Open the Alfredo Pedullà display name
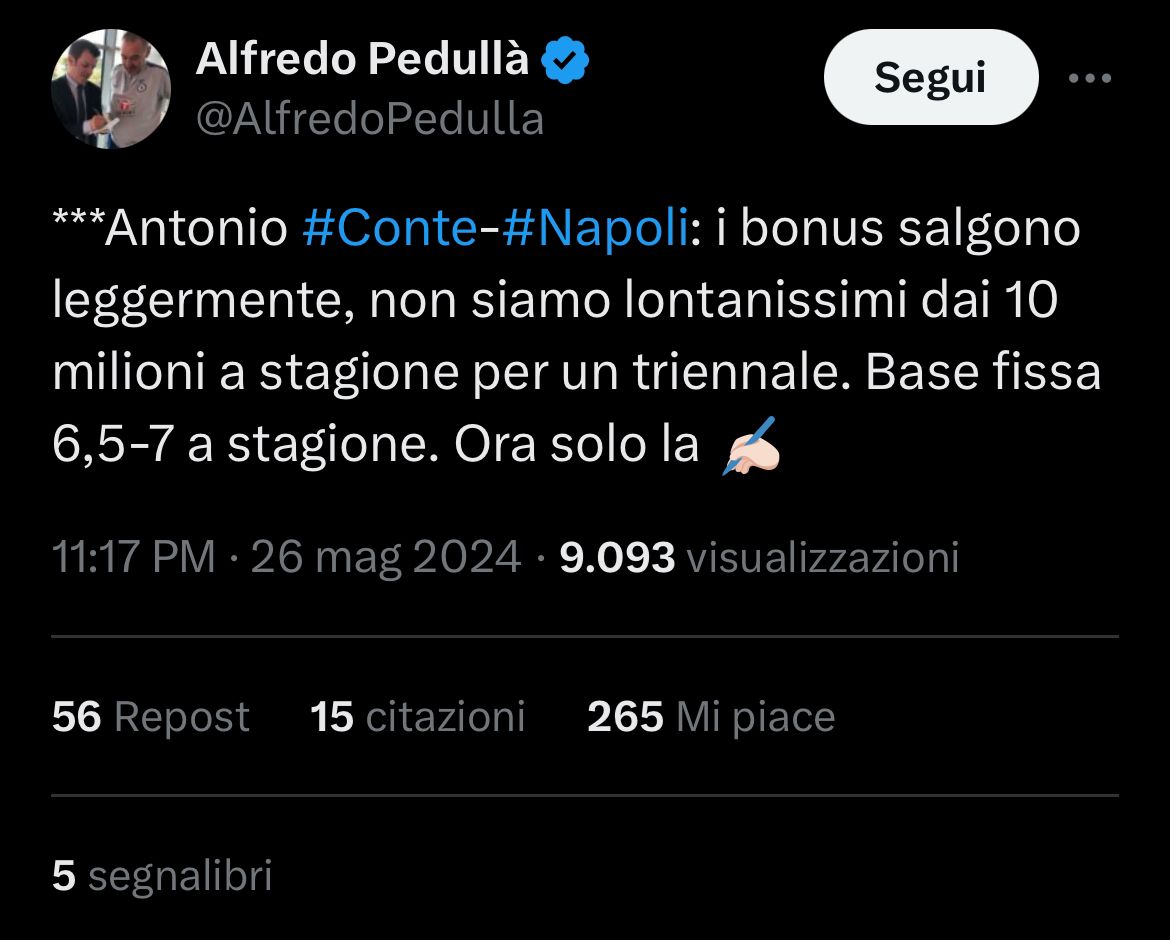The image size is (1170, 940). pyautogui.click(x=362, y=61)
